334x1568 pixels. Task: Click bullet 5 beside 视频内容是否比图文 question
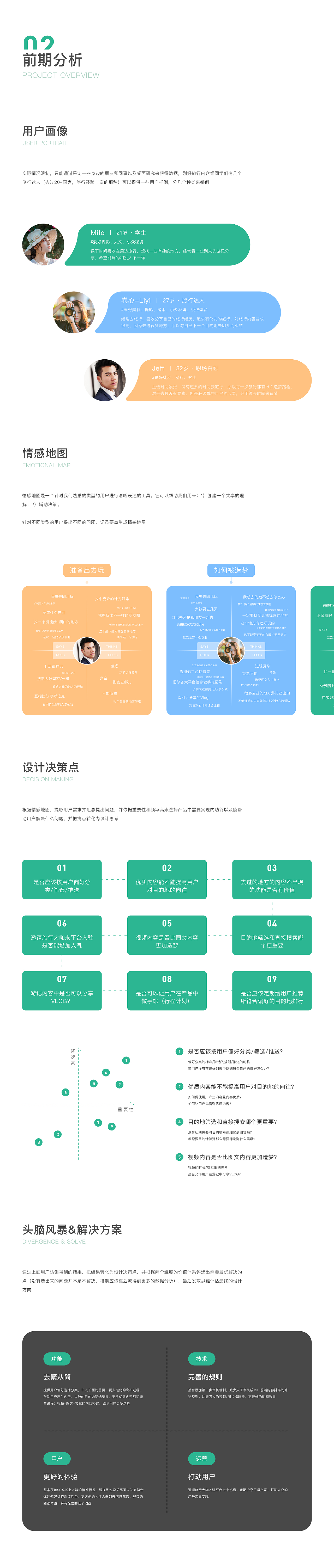pyautogui.click(x=179, y=1157)
